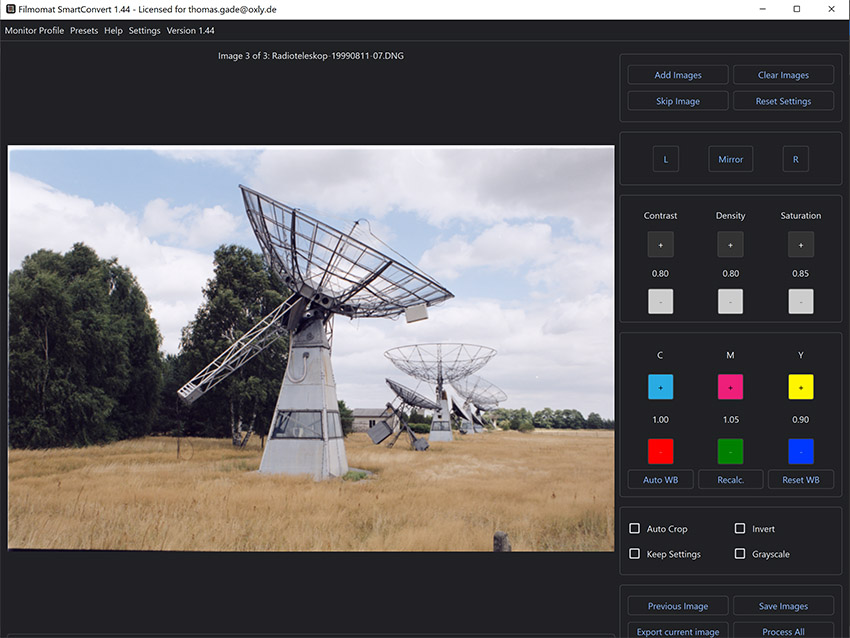Decrease Contrast with the minus button
Screen dimensions: 850x638
click(660, 302)
